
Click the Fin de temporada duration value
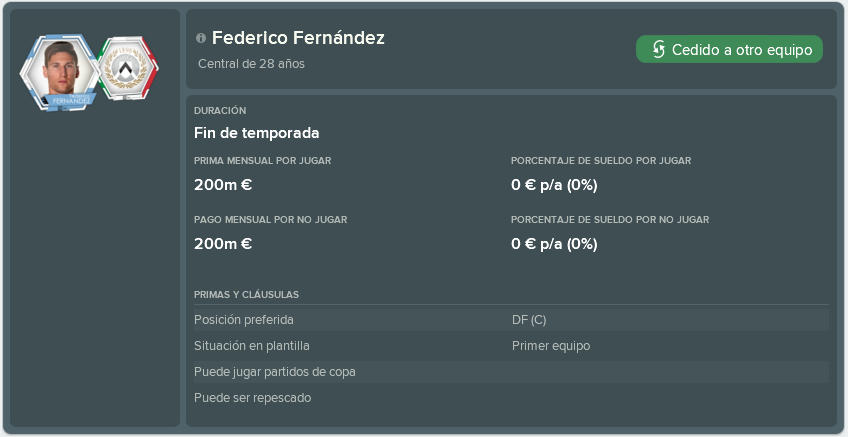pos(256,133)
